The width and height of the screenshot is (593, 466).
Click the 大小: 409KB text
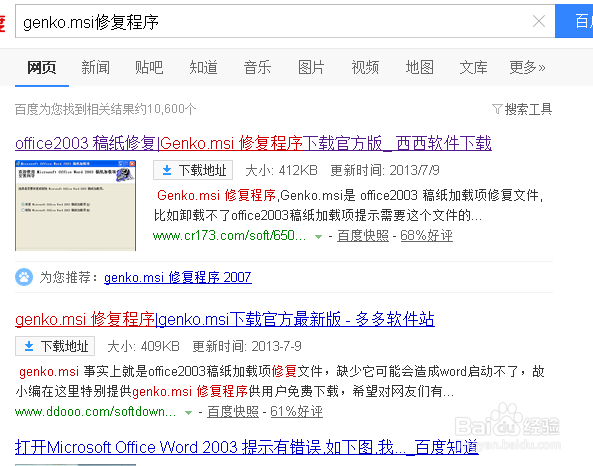pyautogui.click(x=143, y=346)
